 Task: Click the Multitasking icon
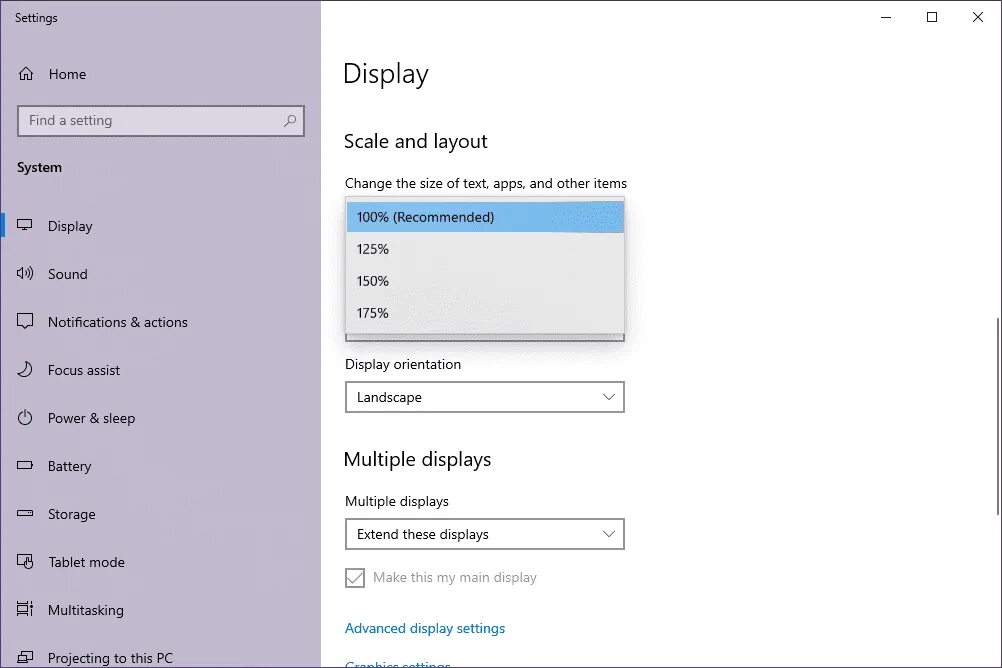25,609
